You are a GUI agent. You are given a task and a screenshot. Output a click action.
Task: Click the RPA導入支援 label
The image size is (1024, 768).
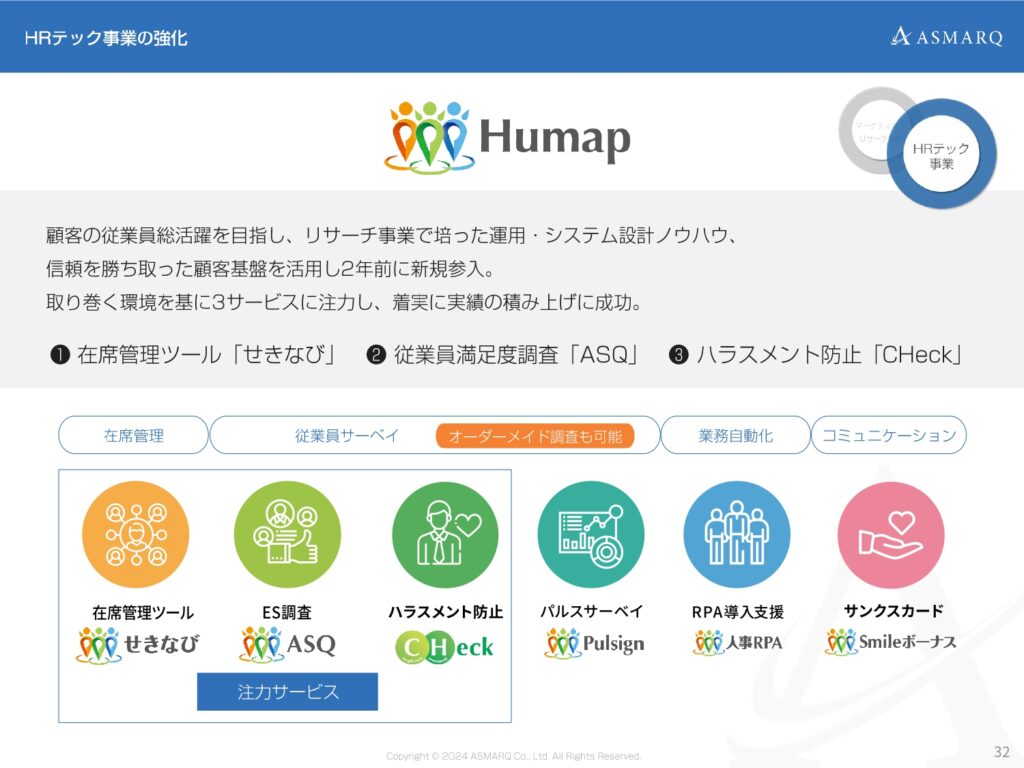point(738,612)
